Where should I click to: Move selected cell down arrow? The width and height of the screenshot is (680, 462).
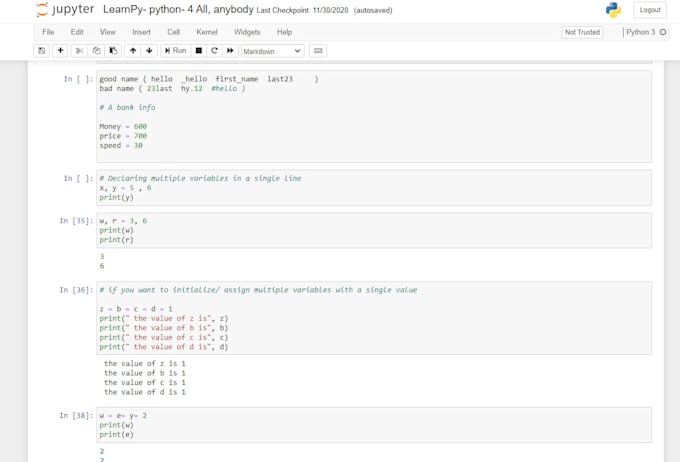click(149, 51)
